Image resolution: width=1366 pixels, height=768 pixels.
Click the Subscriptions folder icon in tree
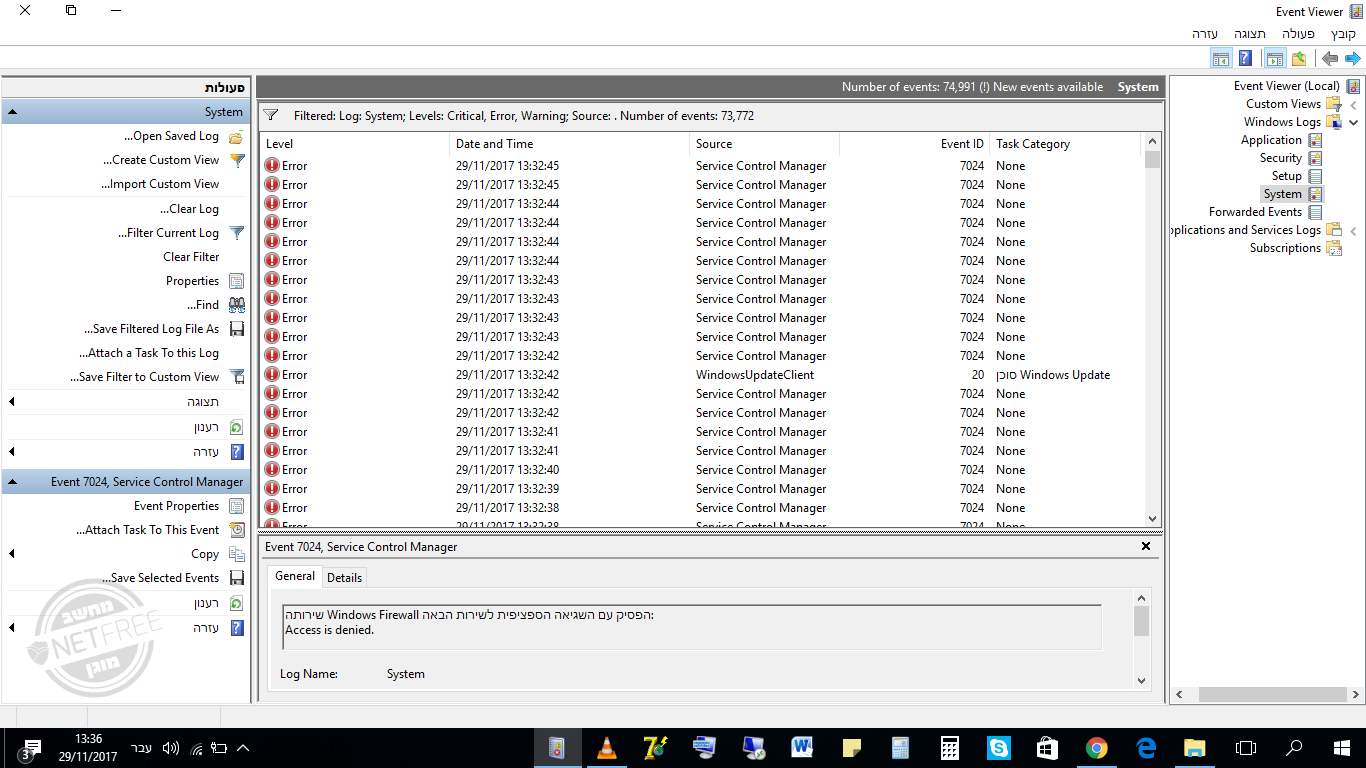1333,248
